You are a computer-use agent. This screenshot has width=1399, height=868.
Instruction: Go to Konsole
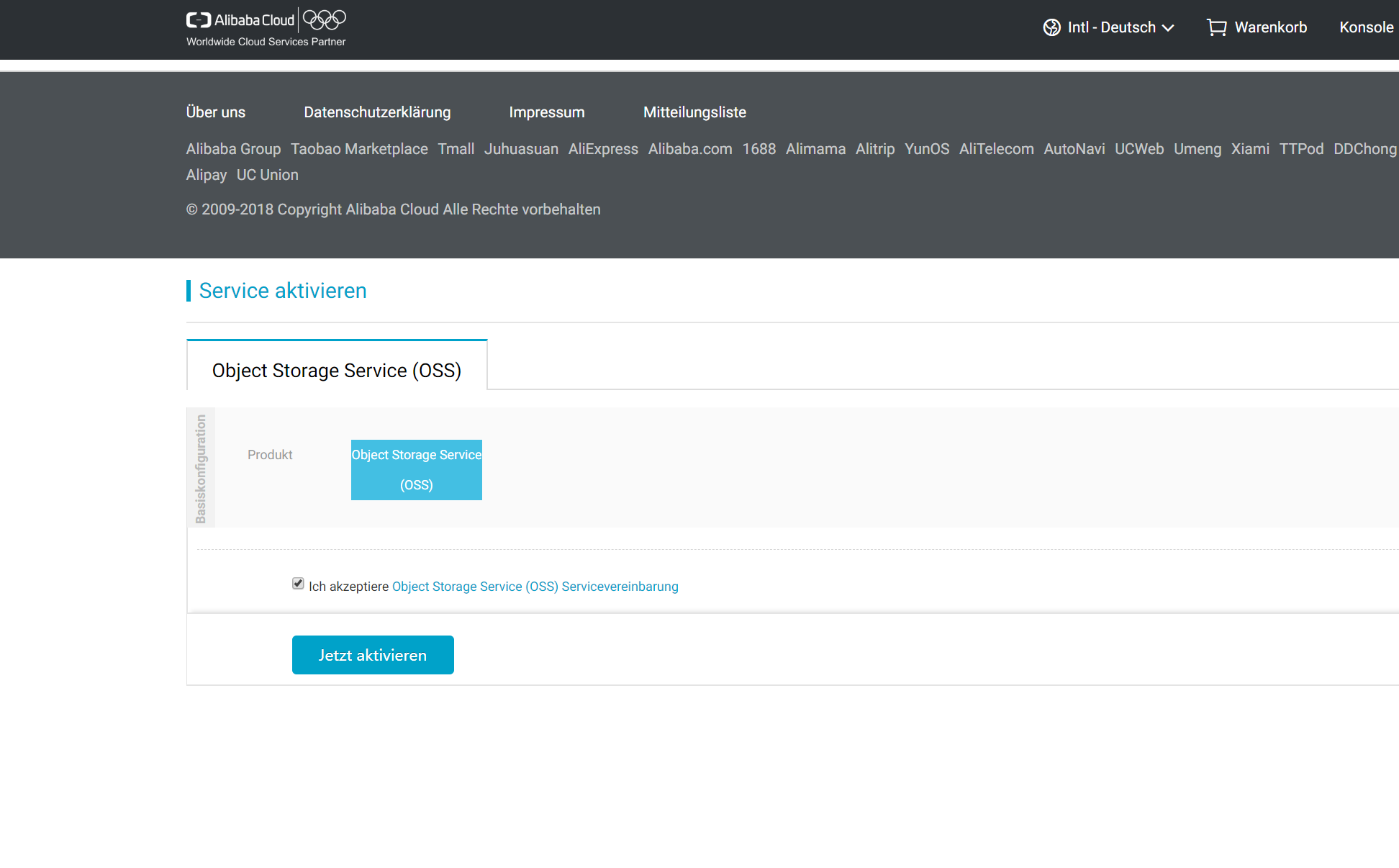(x=1366, y=27)
